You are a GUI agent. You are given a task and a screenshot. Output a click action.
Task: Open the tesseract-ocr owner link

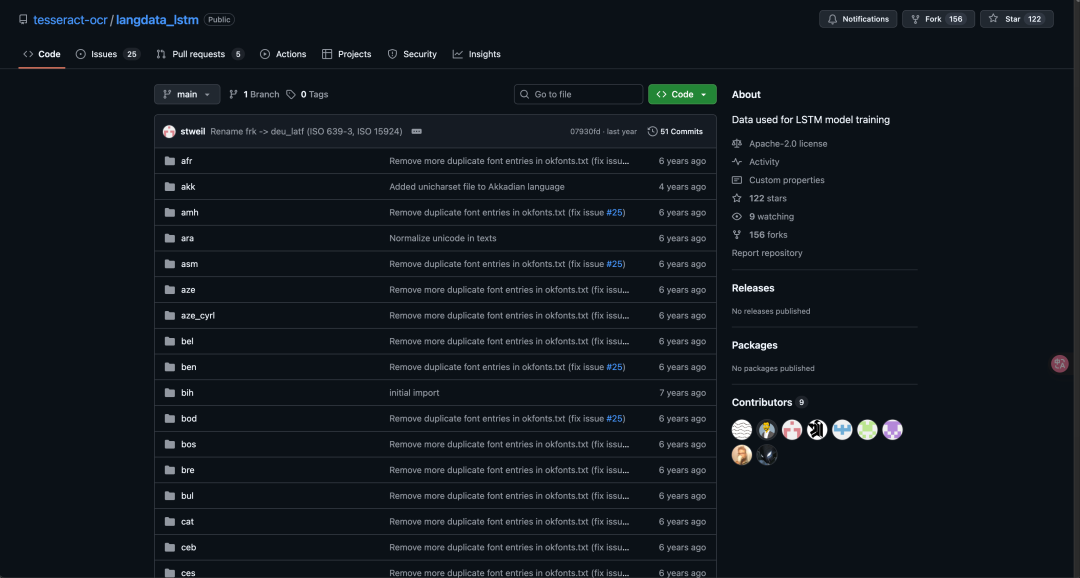pos(70,20)
